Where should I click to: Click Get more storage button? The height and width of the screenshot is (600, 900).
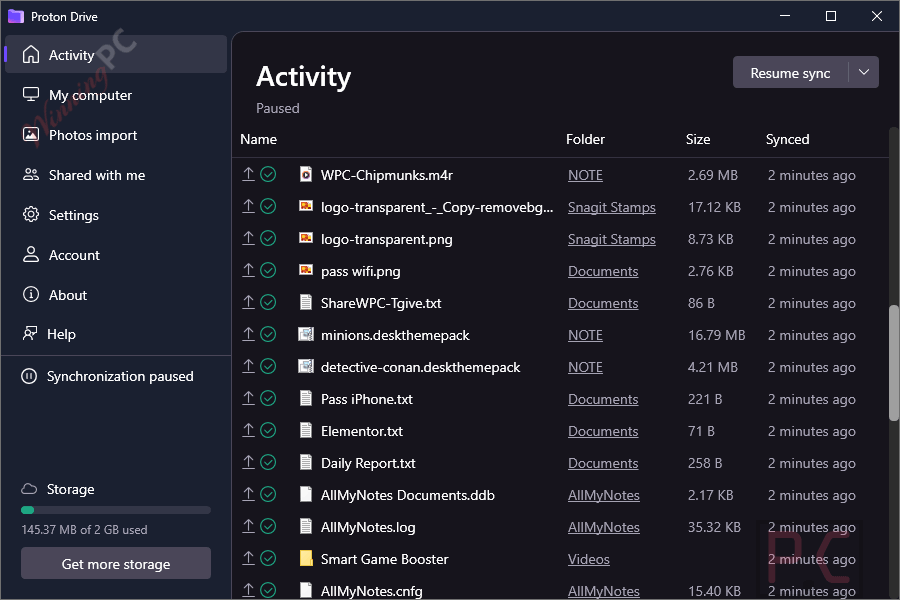pyautogui.click(x=116, y=564)
